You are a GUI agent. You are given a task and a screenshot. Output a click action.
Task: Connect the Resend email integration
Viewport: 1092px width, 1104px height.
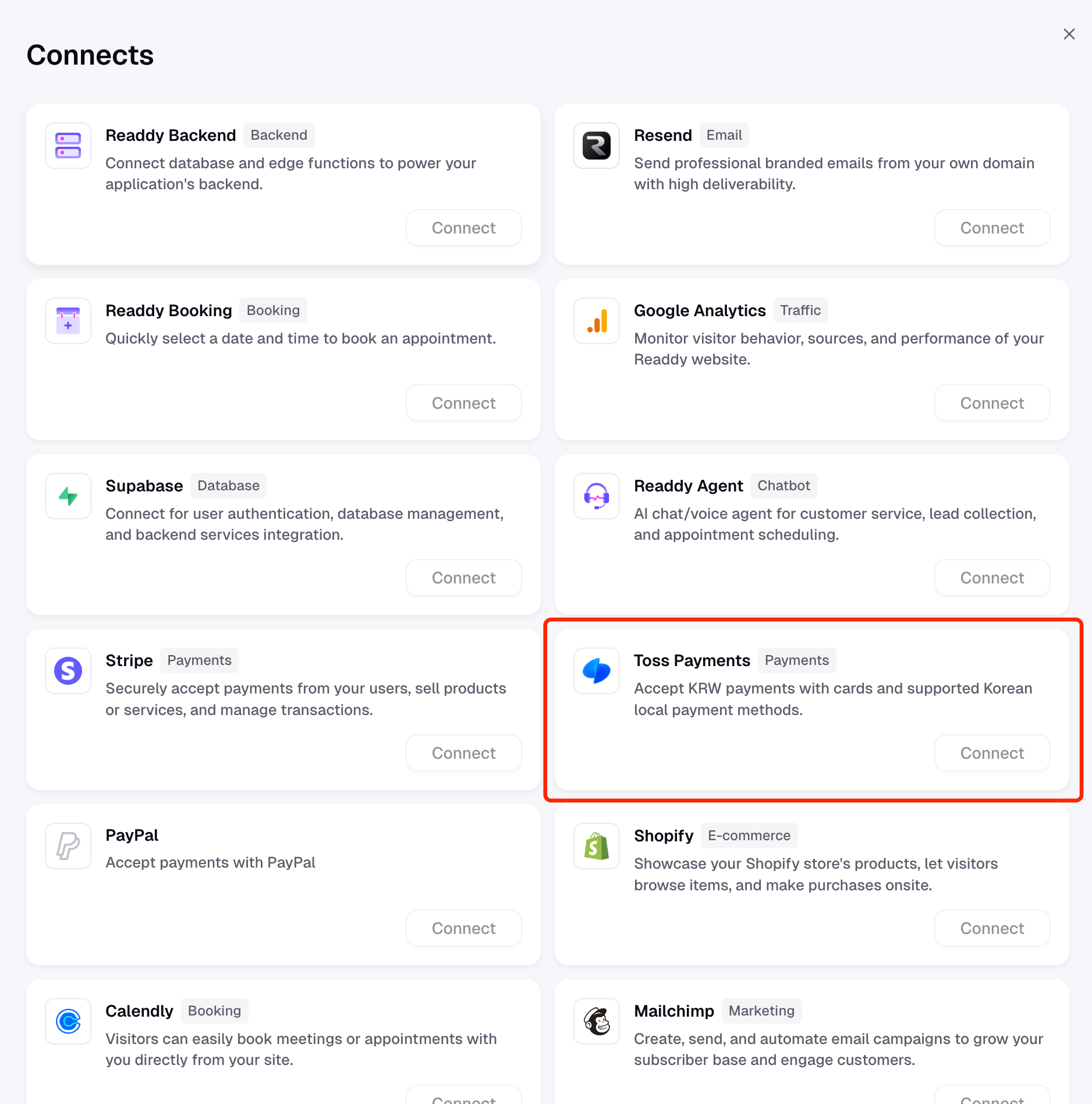point(992,228)
